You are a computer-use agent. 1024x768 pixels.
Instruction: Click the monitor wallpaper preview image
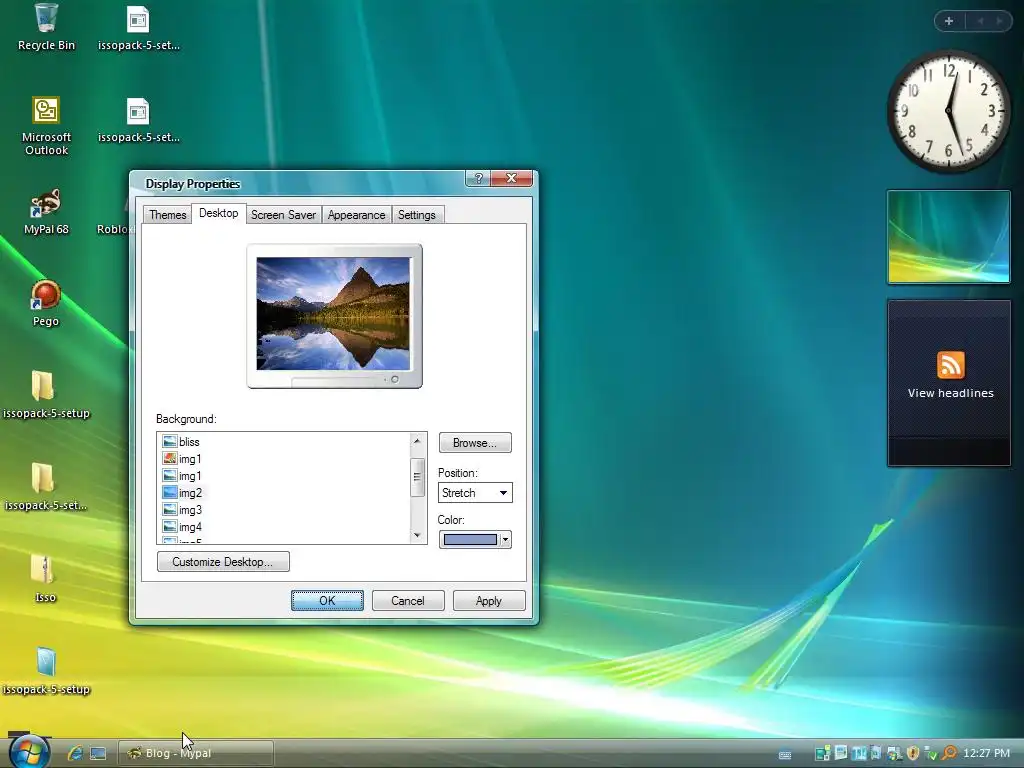point(334,313)
